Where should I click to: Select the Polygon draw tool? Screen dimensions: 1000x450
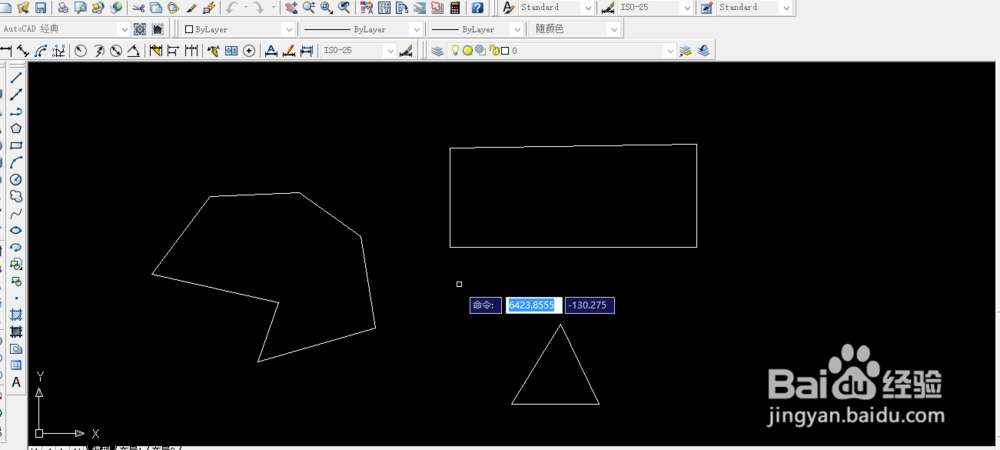tap(16, 128)
